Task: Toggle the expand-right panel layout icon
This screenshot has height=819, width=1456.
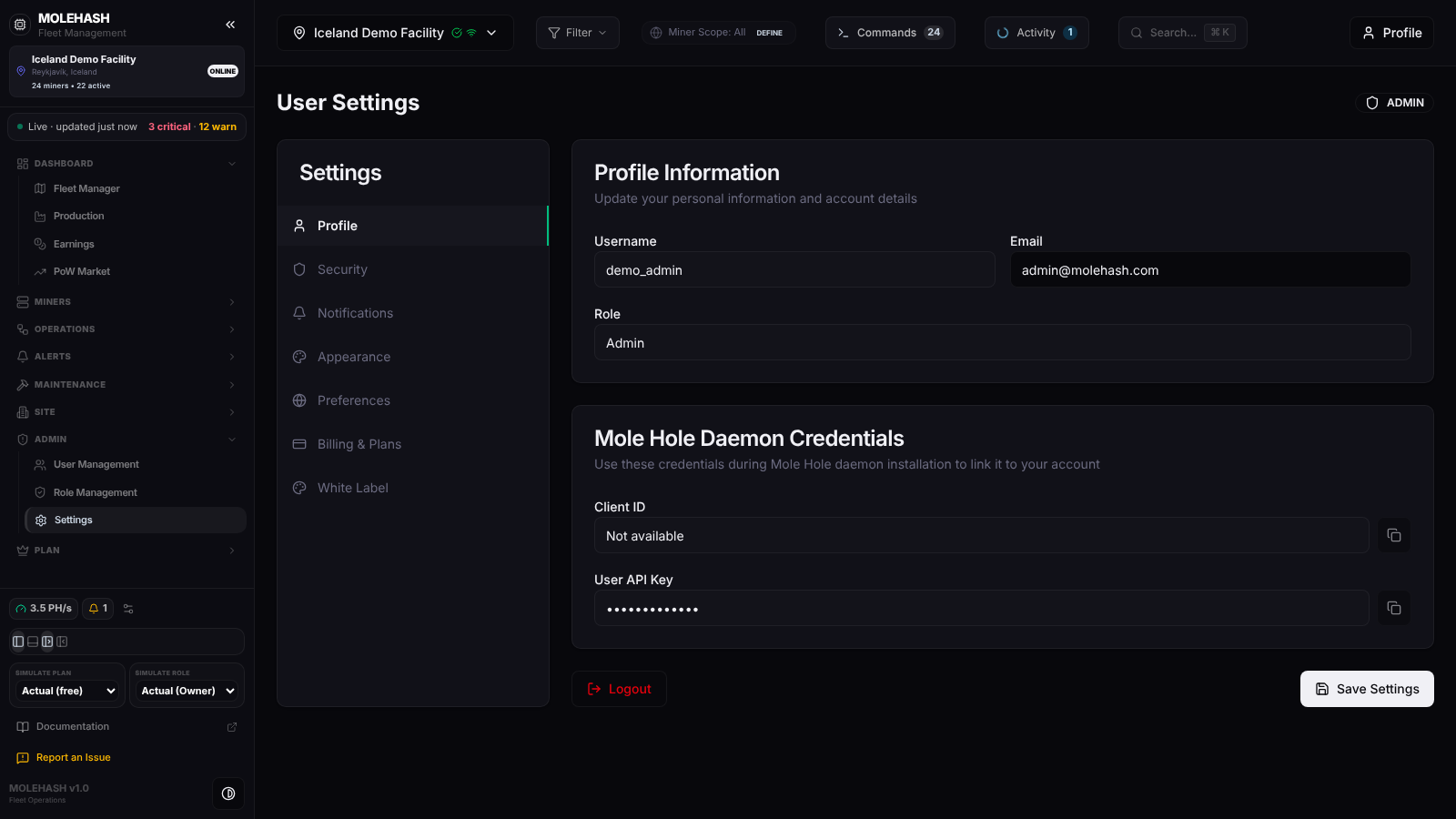Action: tap(47, 642)
